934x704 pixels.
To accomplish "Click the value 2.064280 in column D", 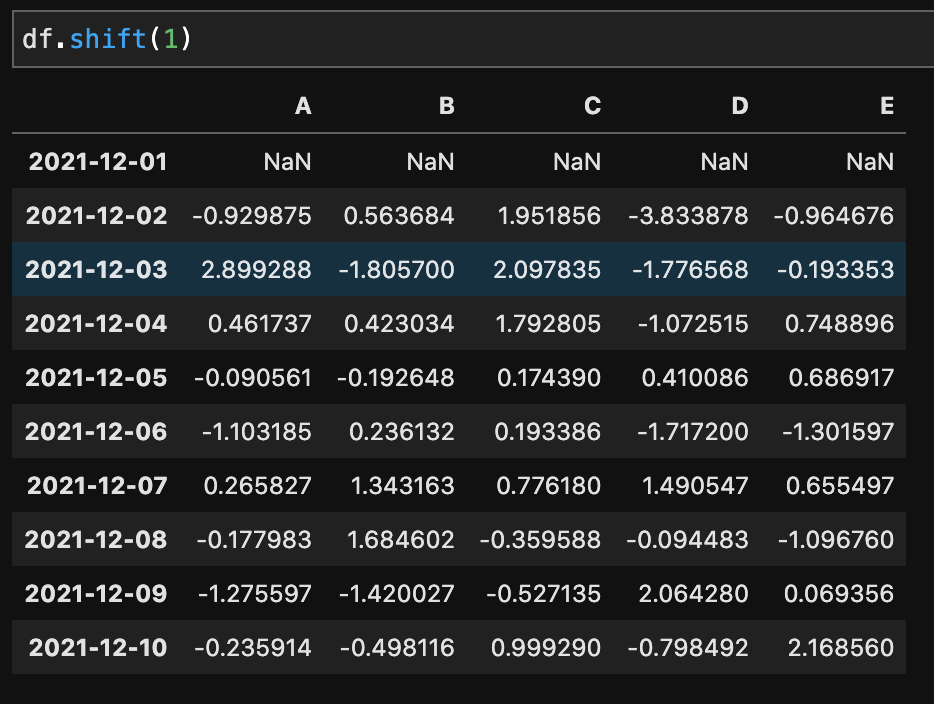I will pos(693,594).
